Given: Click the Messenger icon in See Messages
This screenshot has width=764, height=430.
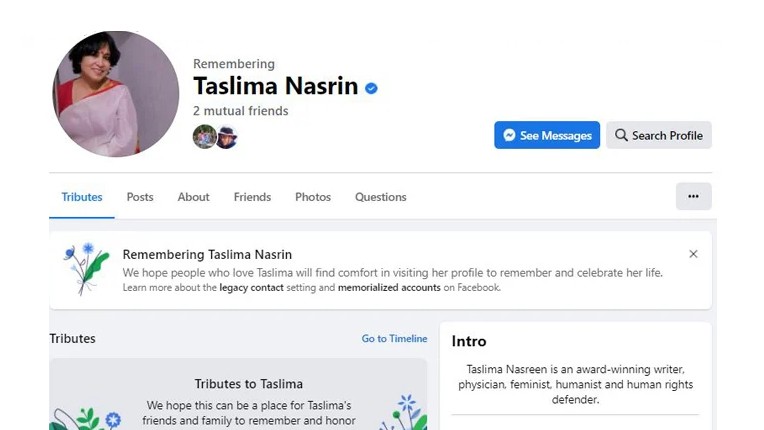Looking at the screenshot, I should point(509,136).
